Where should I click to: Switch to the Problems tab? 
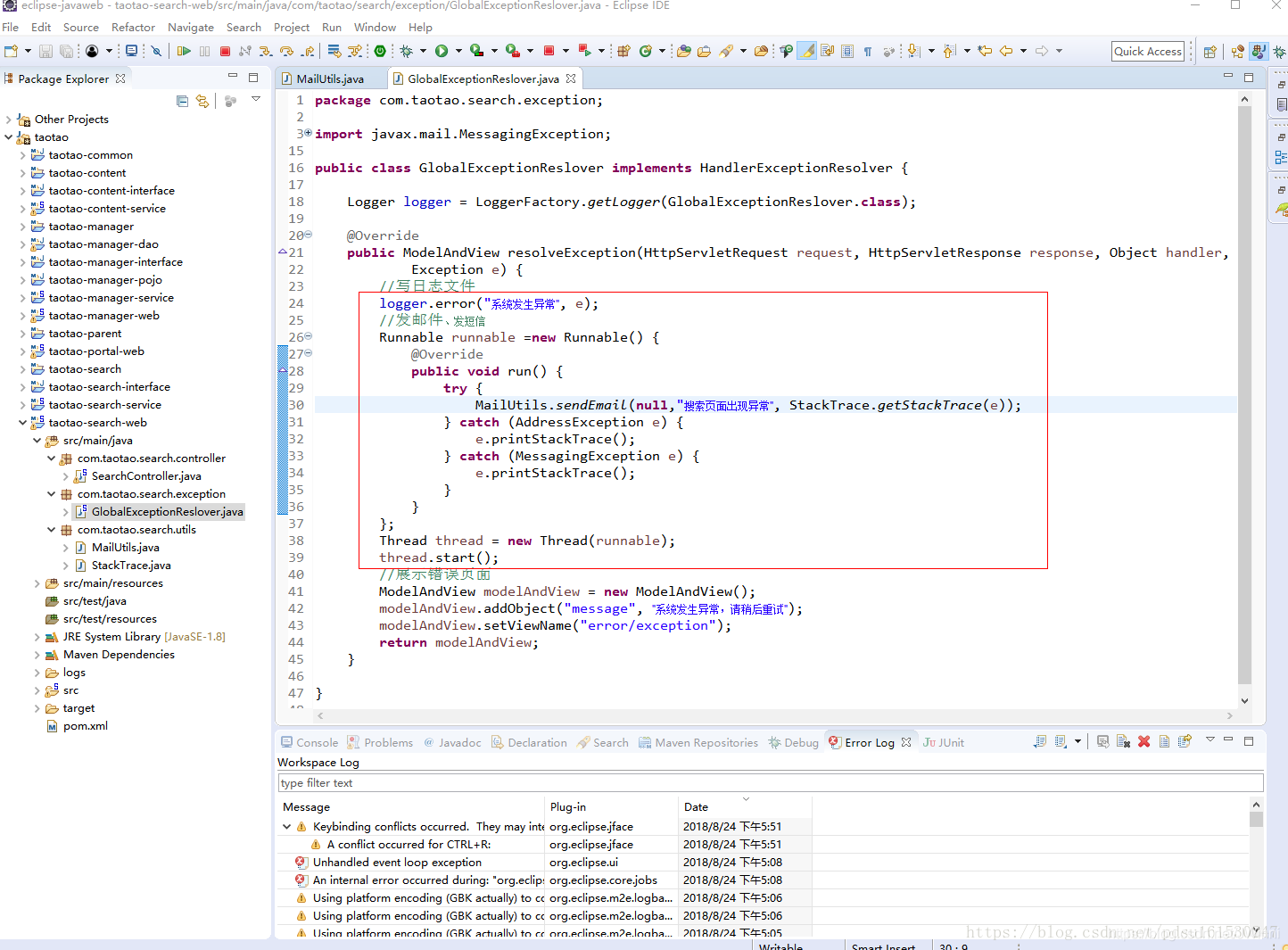click(x=380, y=742)
